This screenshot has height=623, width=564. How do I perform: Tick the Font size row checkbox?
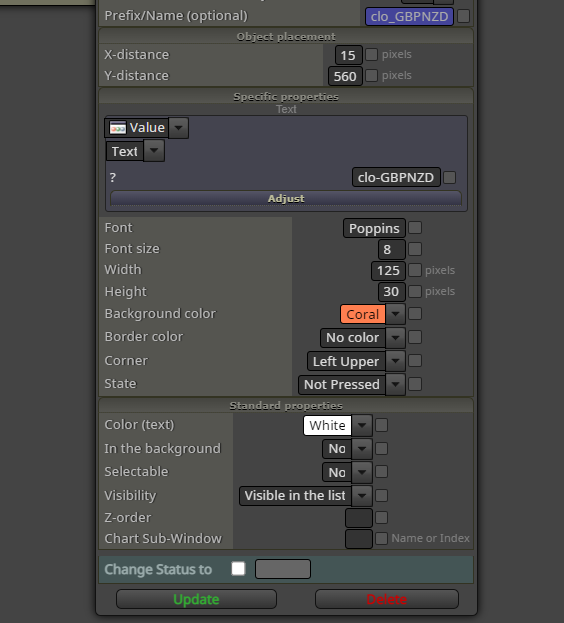(415, 249)
